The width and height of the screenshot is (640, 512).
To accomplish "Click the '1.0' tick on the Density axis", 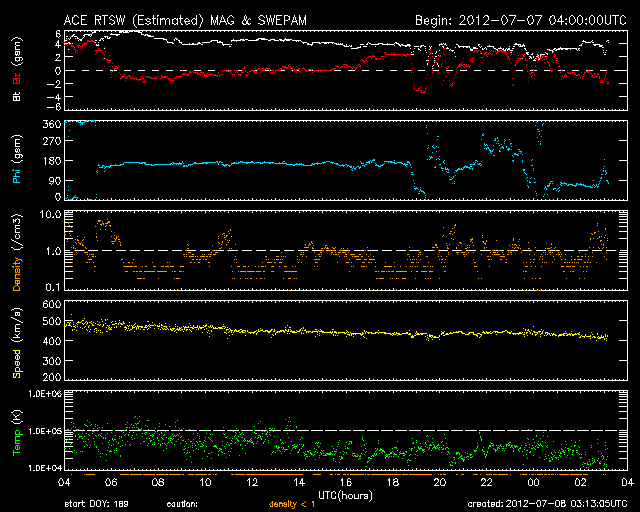I will coord(53,252).
